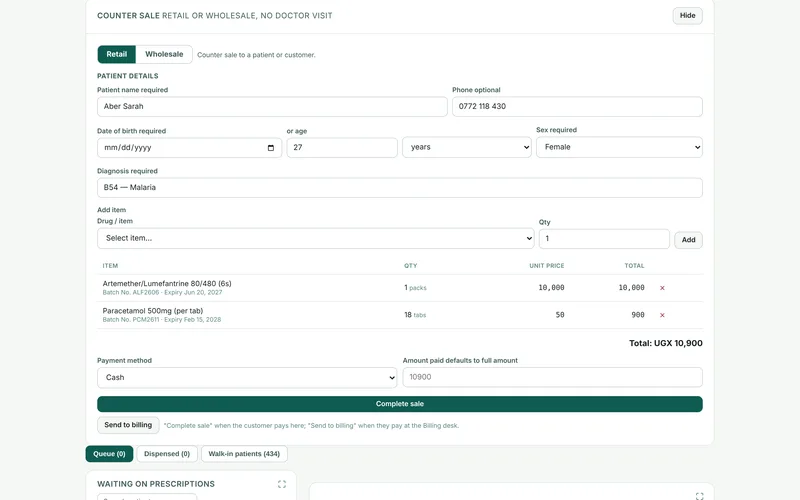800x500 pixels.
Task: Click the Send to billing button
Action: pos(128,425)
